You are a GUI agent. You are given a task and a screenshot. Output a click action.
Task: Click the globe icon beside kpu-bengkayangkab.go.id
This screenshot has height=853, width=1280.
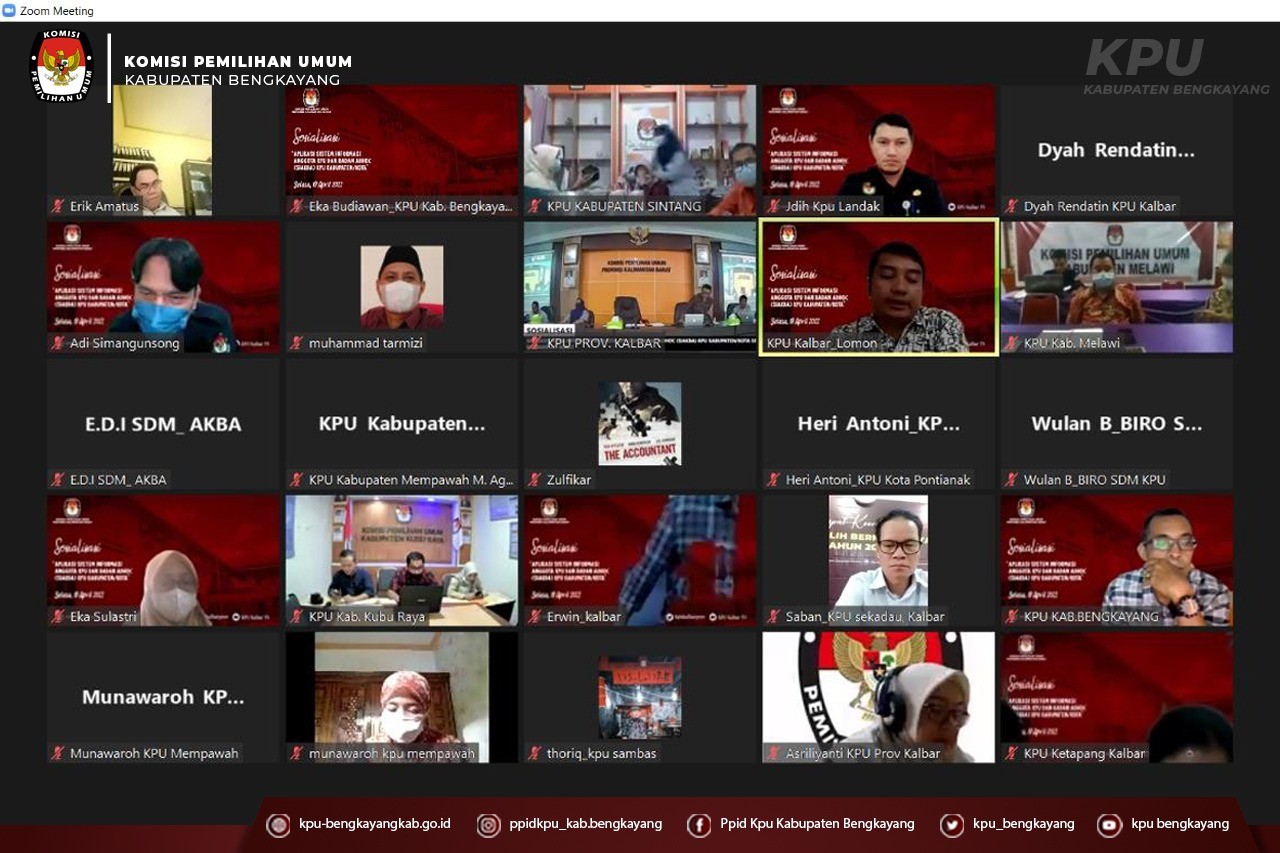[x=278, y=824]
